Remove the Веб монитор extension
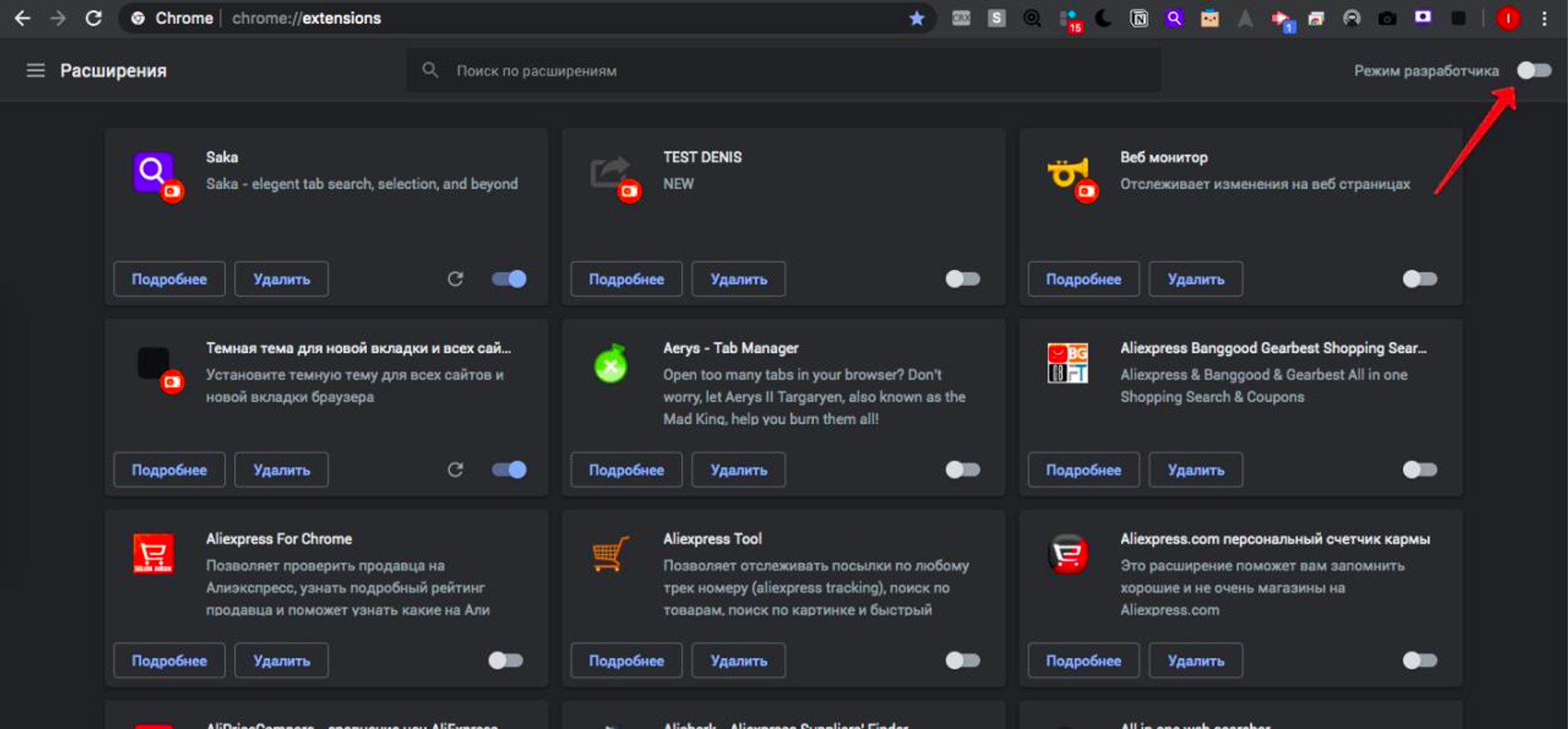Viewport: 1568px width, 729px height. pyautogui.click(x=1195, y=279)
